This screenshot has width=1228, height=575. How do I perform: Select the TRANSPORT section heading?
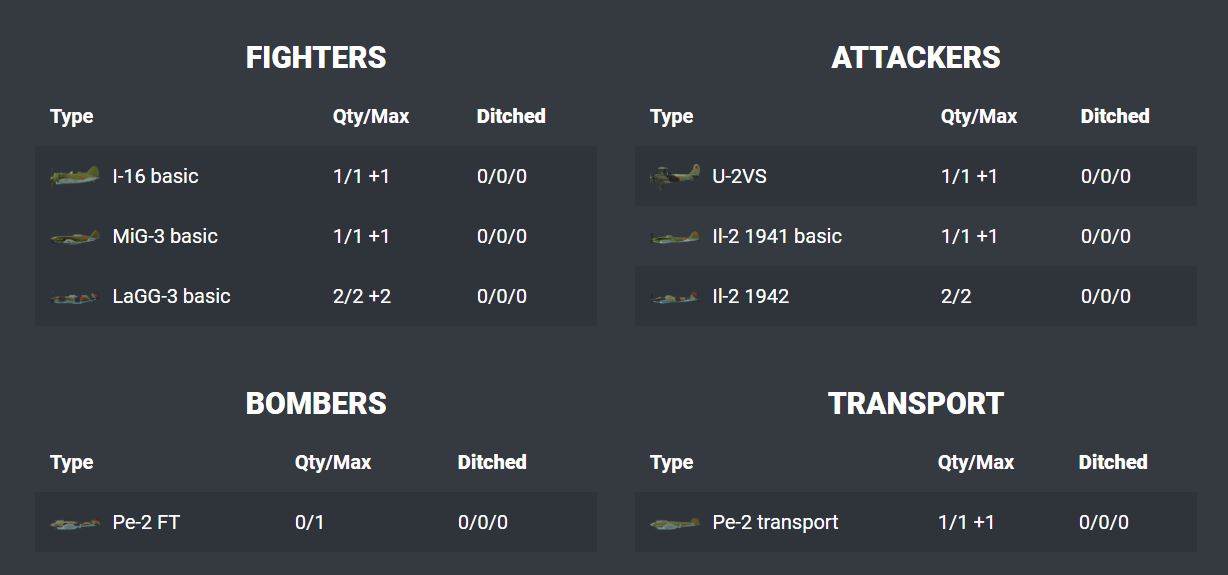[x=916, y=403]
